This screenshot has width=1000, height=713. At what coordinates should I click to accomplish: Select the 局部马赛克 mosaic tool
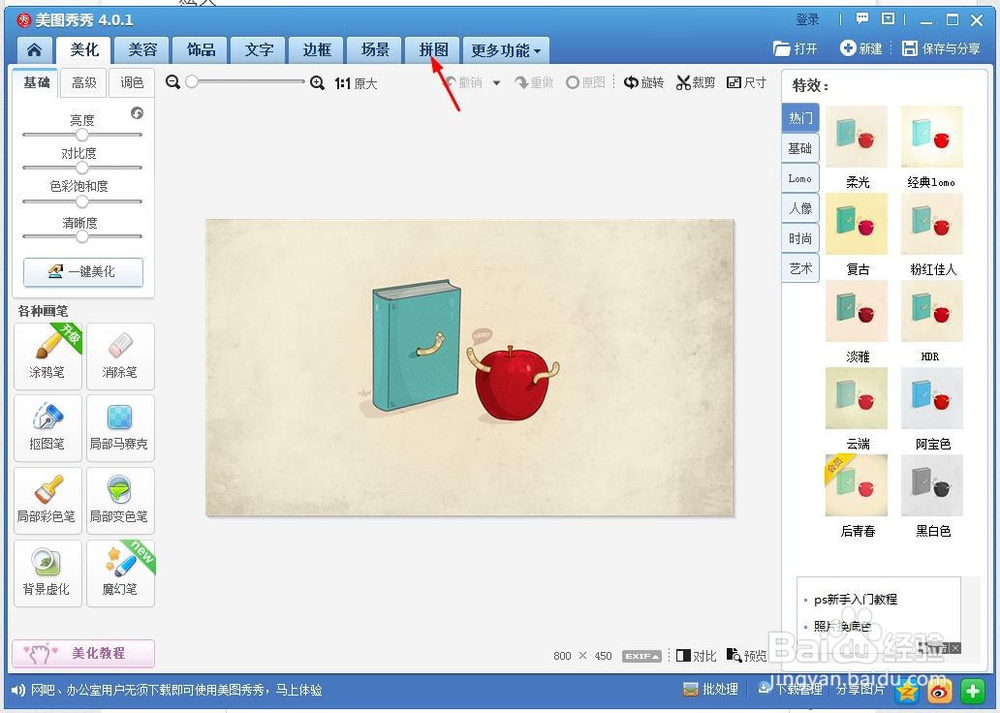pos(121,428)
